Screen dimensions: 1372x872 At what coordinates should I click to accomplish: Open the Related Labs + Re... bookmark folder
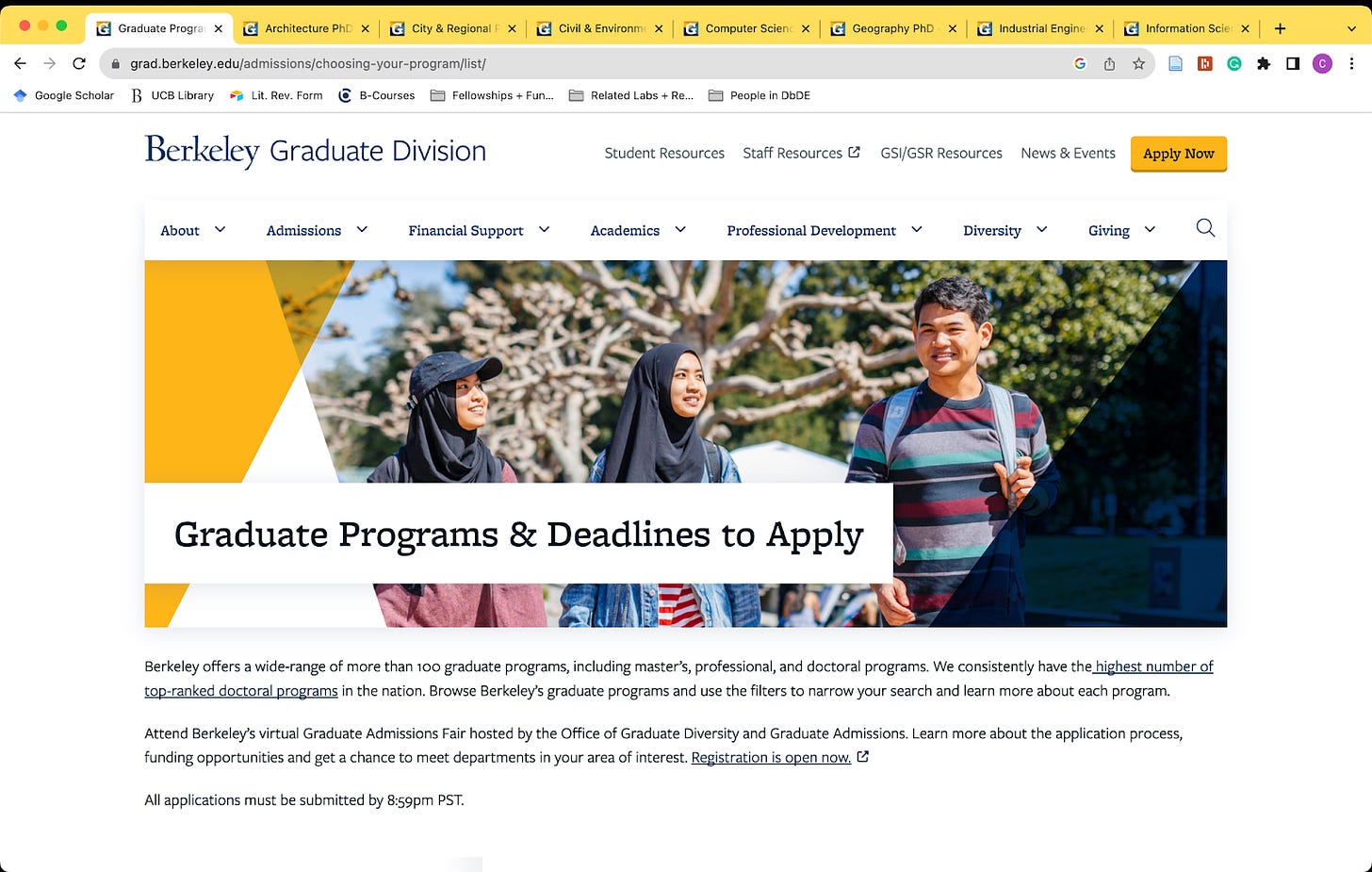tap(631, 95)
